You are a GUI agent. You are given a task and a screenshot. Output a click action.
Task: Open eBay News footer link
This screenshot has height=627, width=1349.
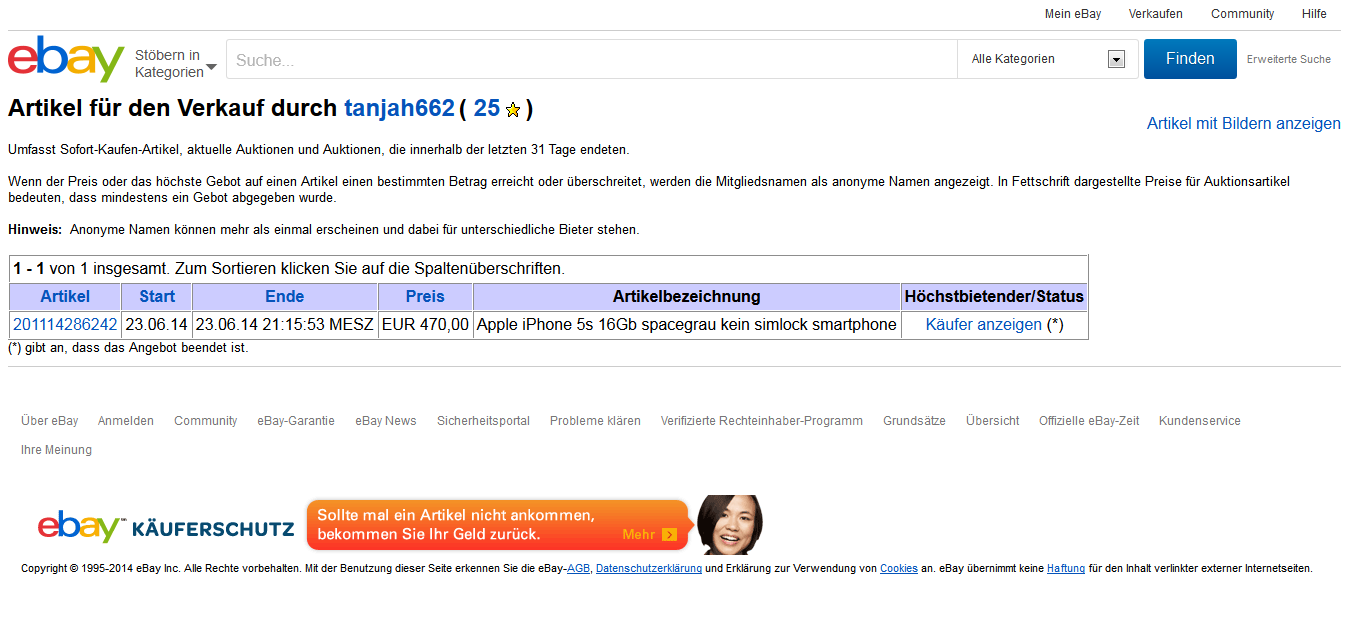point(386,421)
